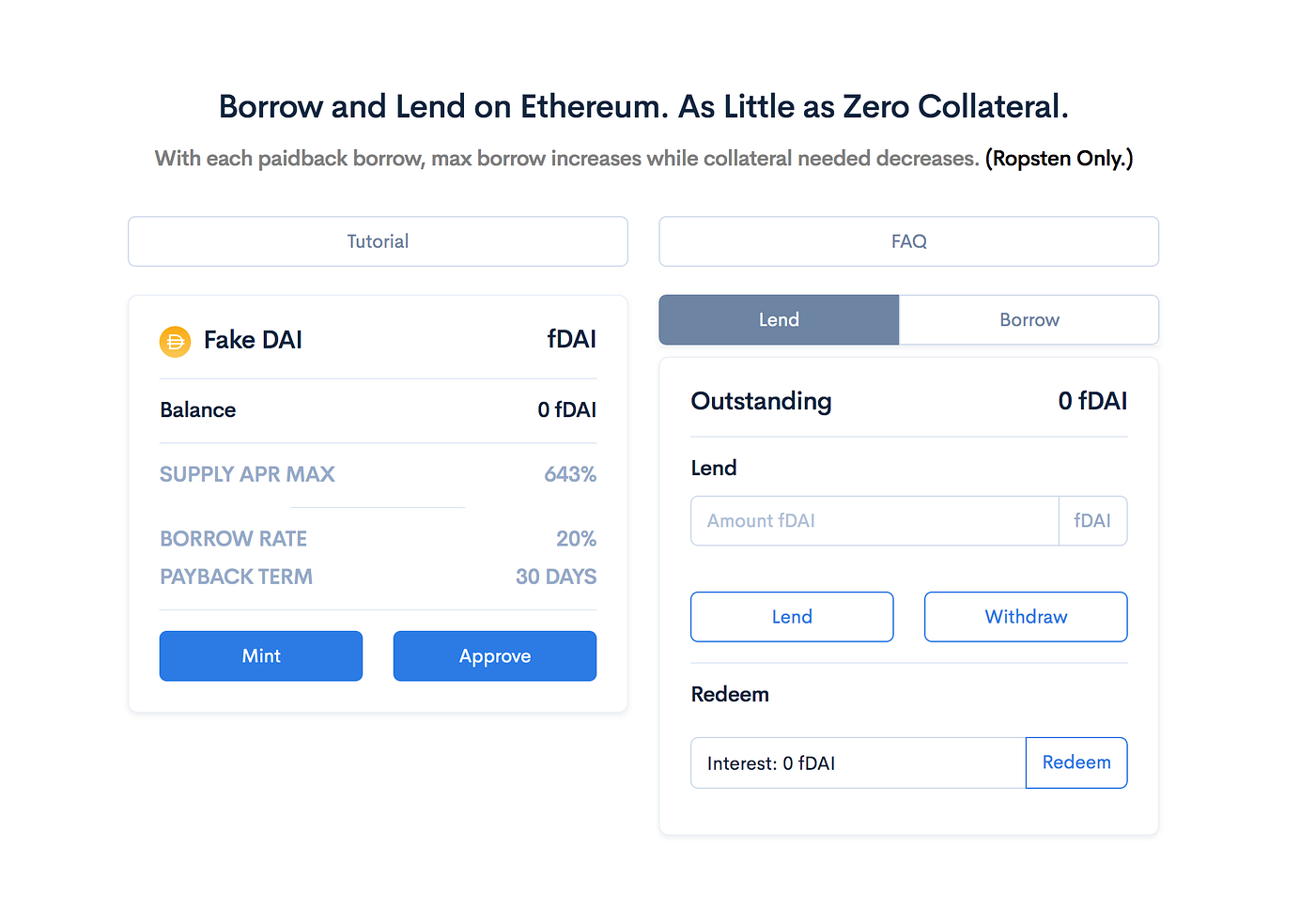
Task: Click the Fake DAI coin icon
Action: pos(175,341)
